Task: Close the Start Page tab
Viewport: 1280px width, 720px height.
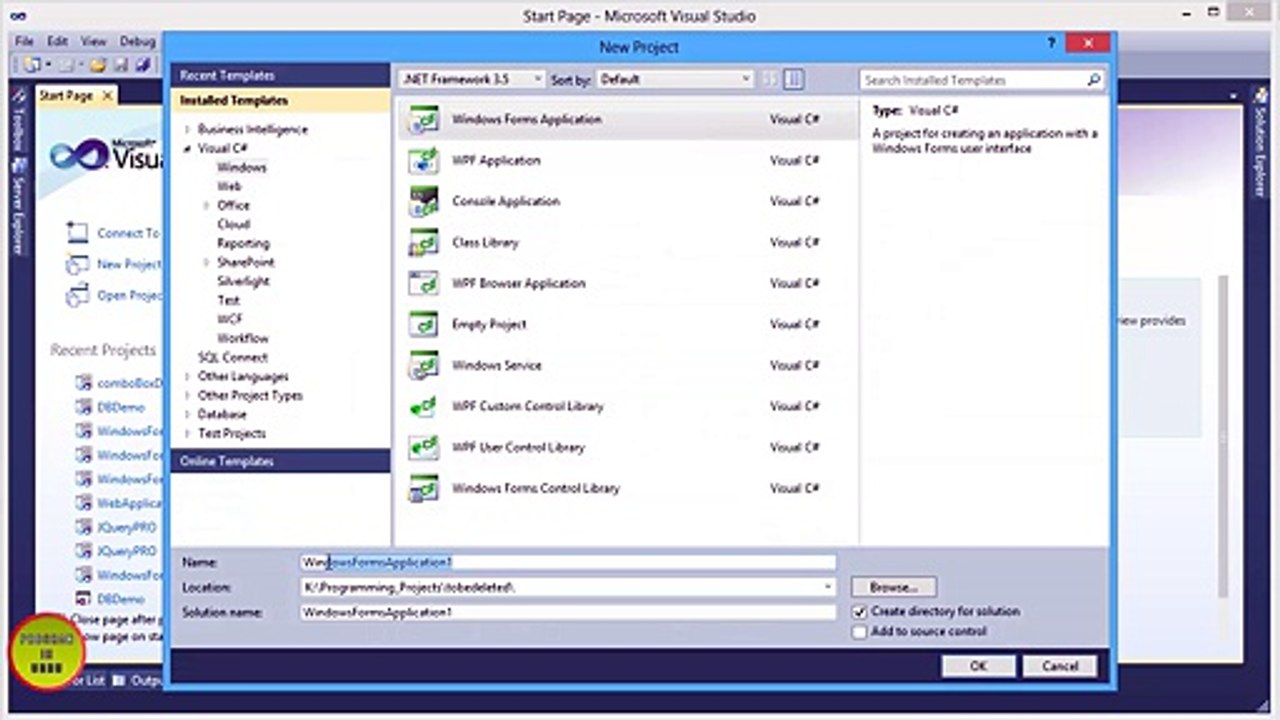Action: pyautogui.click(x=107, y=95)
